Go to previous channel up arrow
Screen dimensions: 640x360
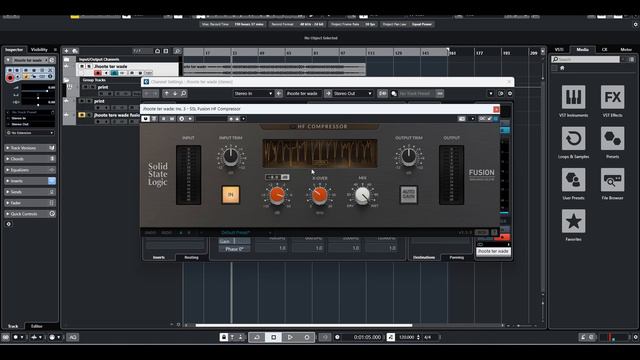[167, 93]
